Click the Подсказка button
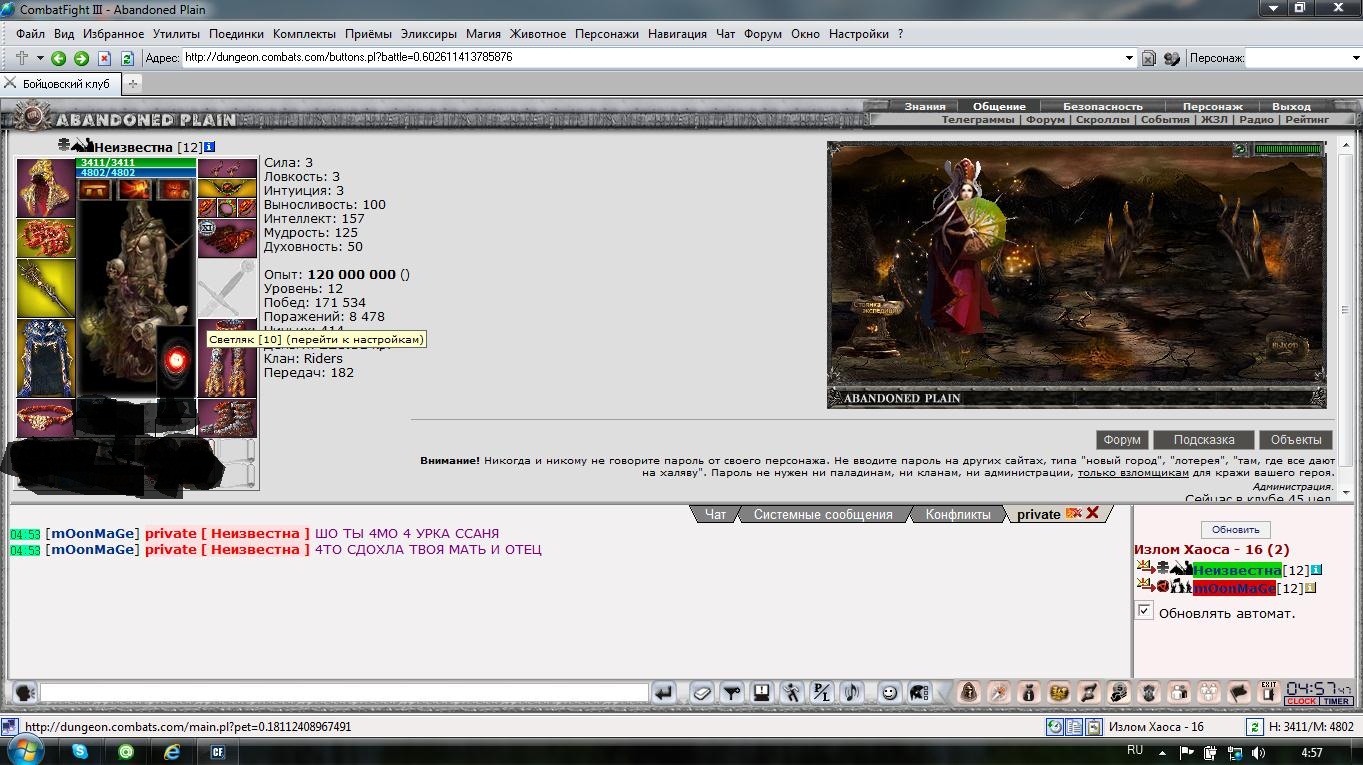This screenshot has height=765, width=1363. point(1204,439)
